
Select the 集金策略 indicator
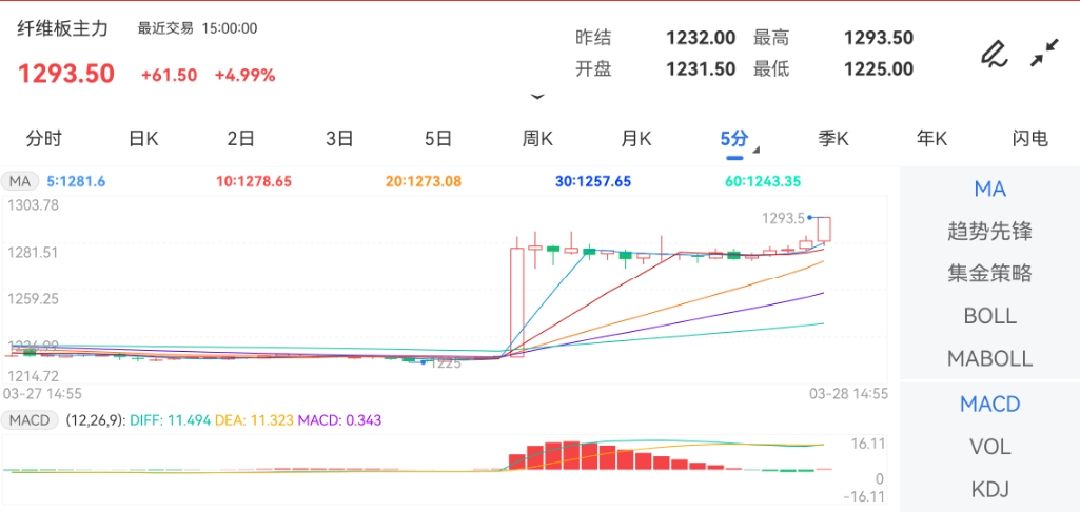[989, 273]
